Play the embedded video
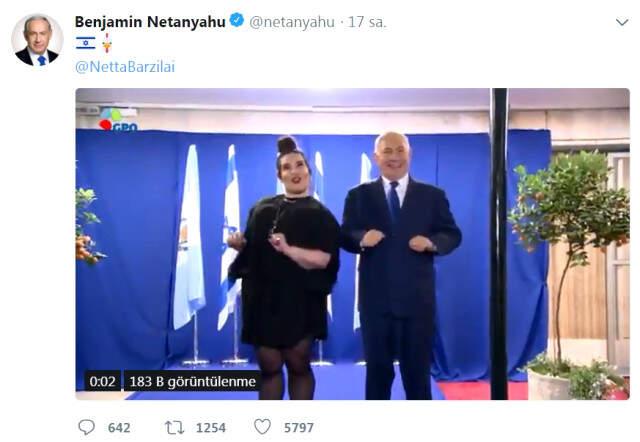This screenshot has width=640, height=442. coord(353,244)
